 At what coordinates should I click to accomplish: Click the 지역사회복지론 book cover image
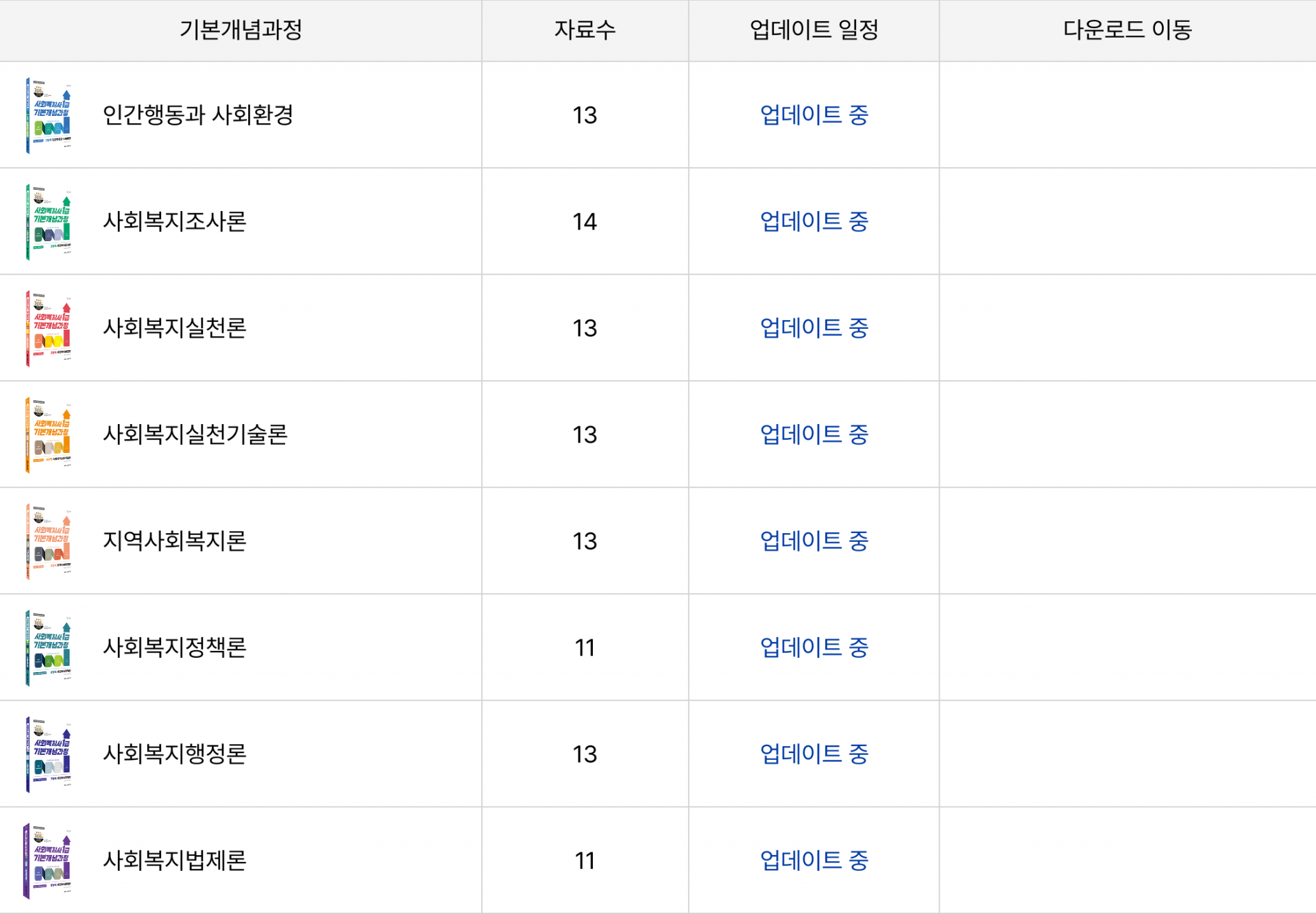coord(49,541)
